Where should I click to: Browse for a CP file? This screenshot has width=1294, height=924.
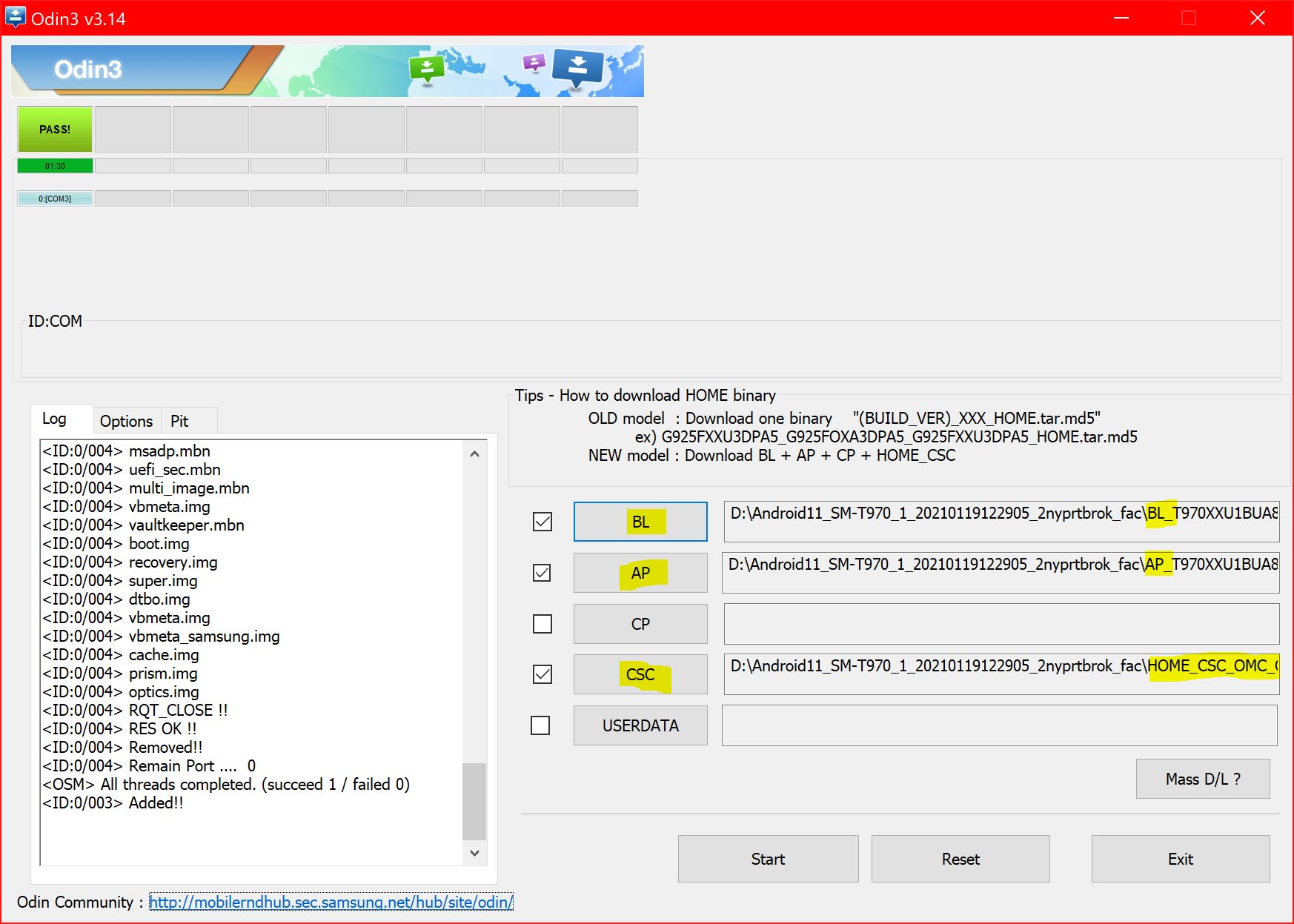point(640,624)
